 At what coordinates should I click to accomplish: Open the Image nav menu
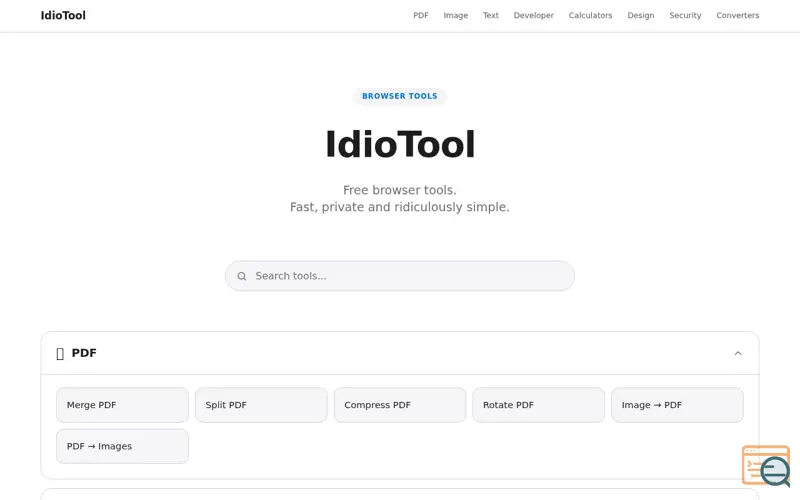coord(456,15)
